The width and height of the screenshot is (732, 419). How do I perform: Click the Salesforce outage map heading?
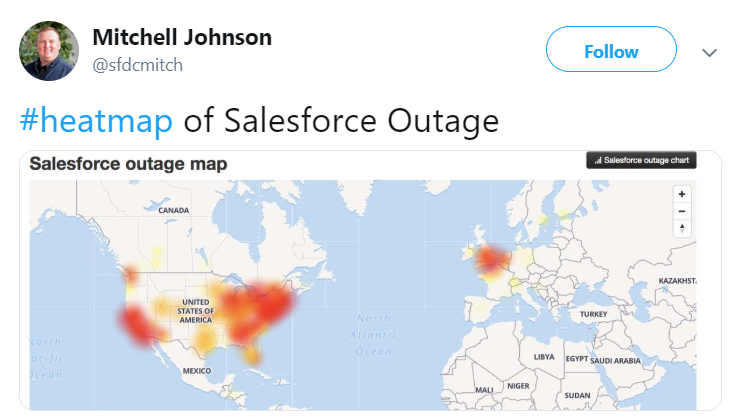[x=128, y=164]
